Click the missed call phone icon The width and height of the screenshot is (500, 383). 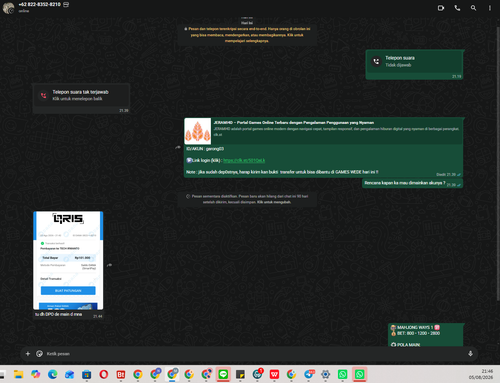pyautogui.click(x=43, y=95)
